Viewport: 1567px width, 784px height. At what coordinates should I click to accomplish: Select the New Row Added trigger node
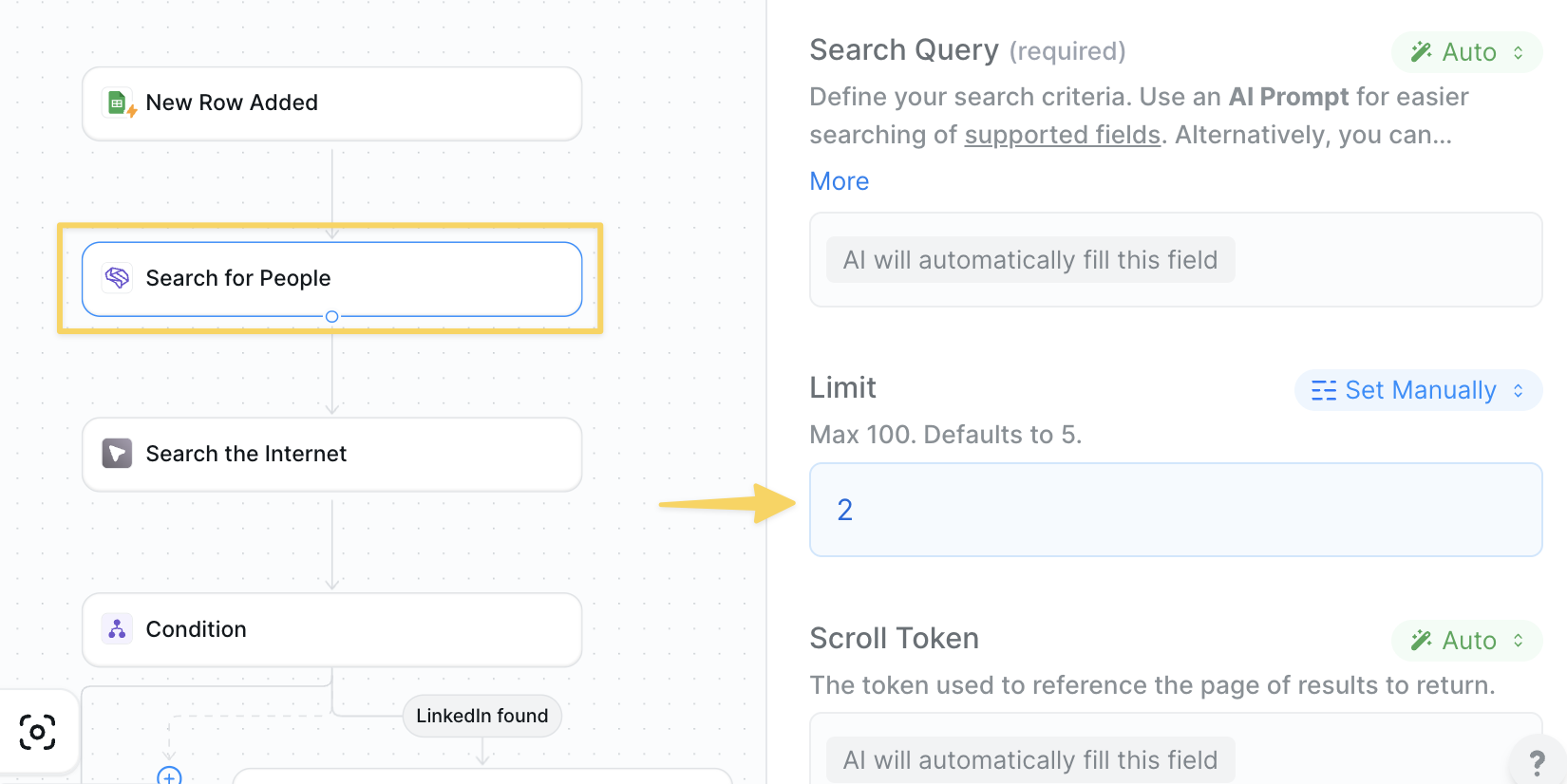(332, 103)
